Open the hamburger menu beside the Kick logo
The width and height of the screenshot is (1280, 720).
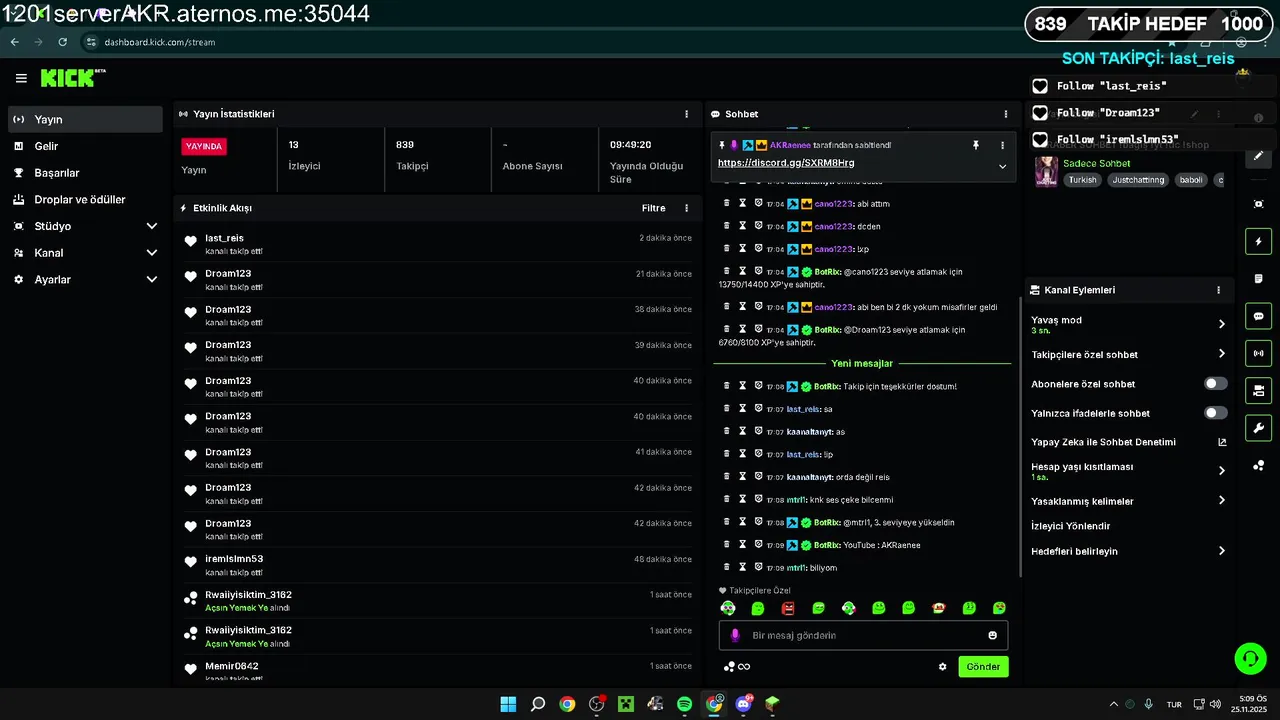pyautogui.click(x=21, y=78)
